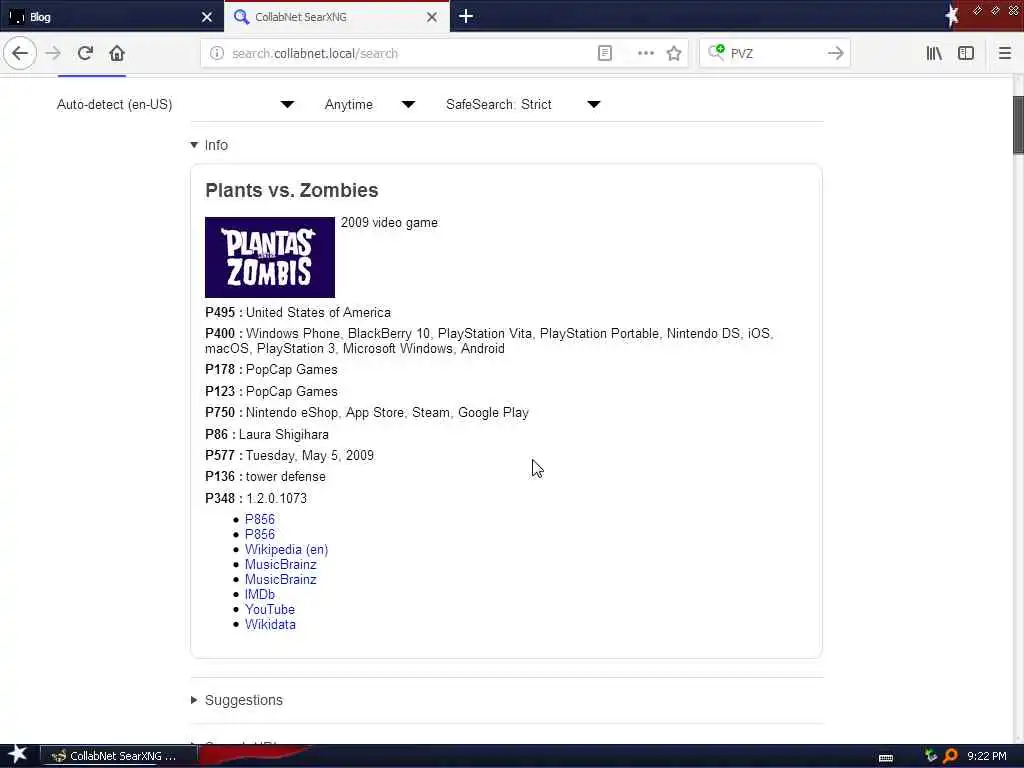
Task: Click the P123 PopCap Games row
Action: (x=271, y=391)
